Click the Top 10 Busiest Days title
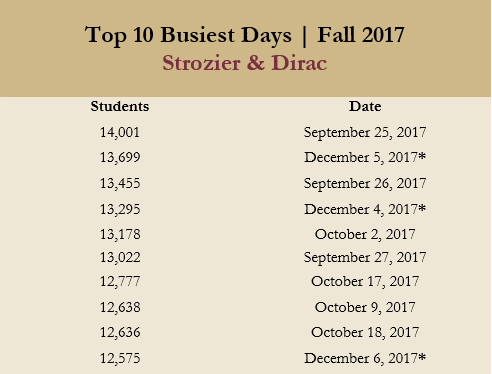 (244, 35)
